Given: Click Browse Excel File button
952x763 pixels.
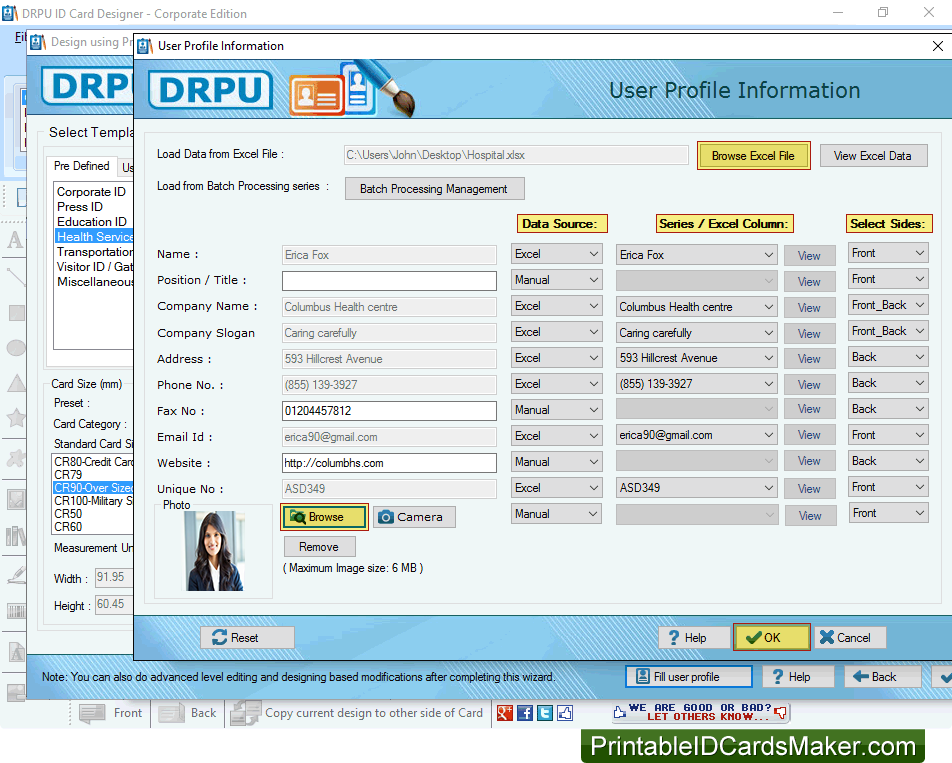Looking at the screenshot, I should click(x=753, y=156).
